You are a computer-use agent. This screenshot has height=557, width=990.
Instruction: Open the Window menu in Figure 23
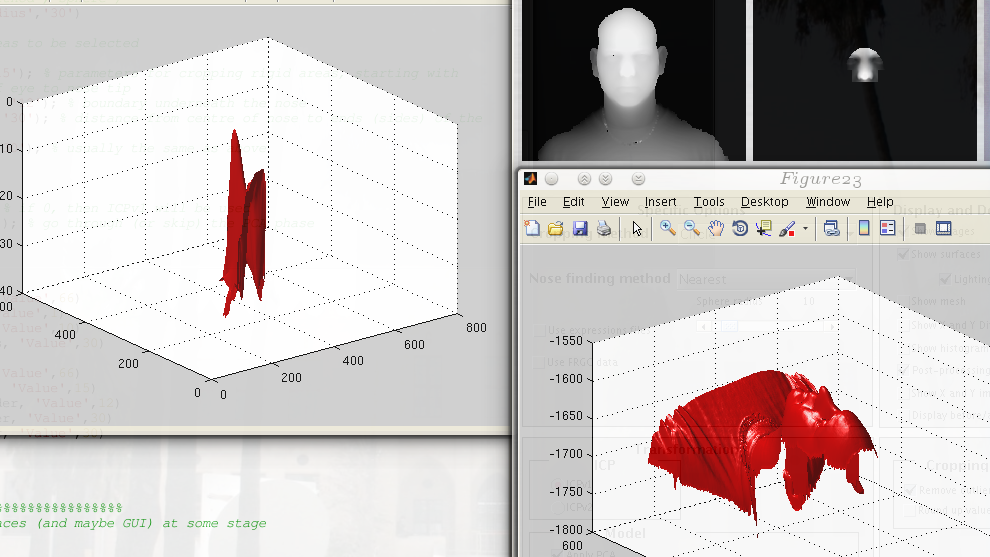pyautogui.click(x=828, y=202)
